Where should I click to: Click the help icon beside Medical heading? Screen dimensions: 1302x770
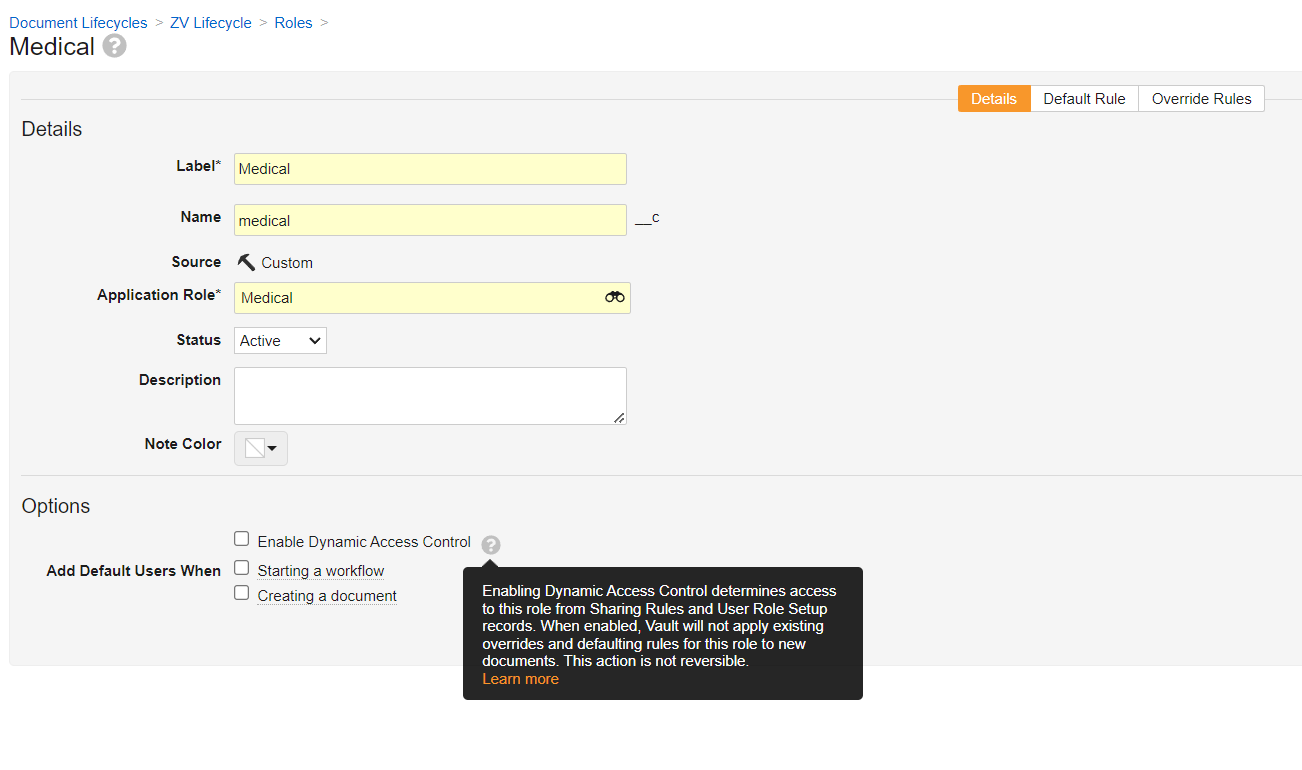click(x=115, y=46)
